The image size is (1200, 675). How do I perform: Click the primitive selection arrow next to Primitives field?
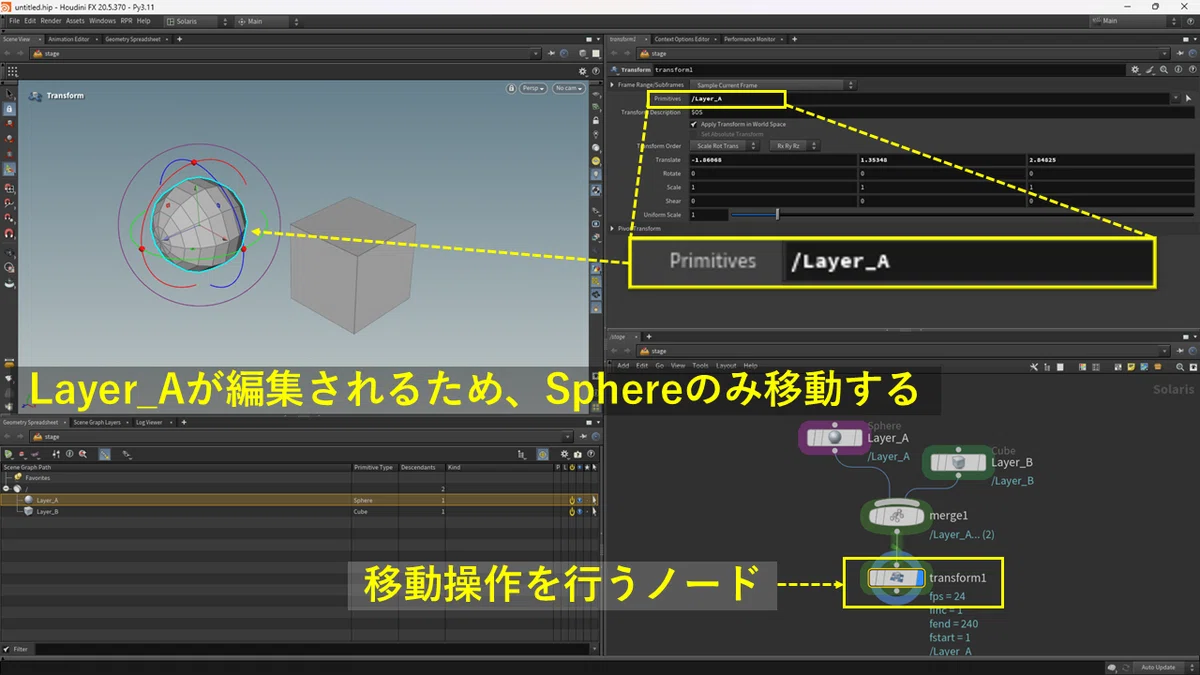click(x=1188, y=99)
